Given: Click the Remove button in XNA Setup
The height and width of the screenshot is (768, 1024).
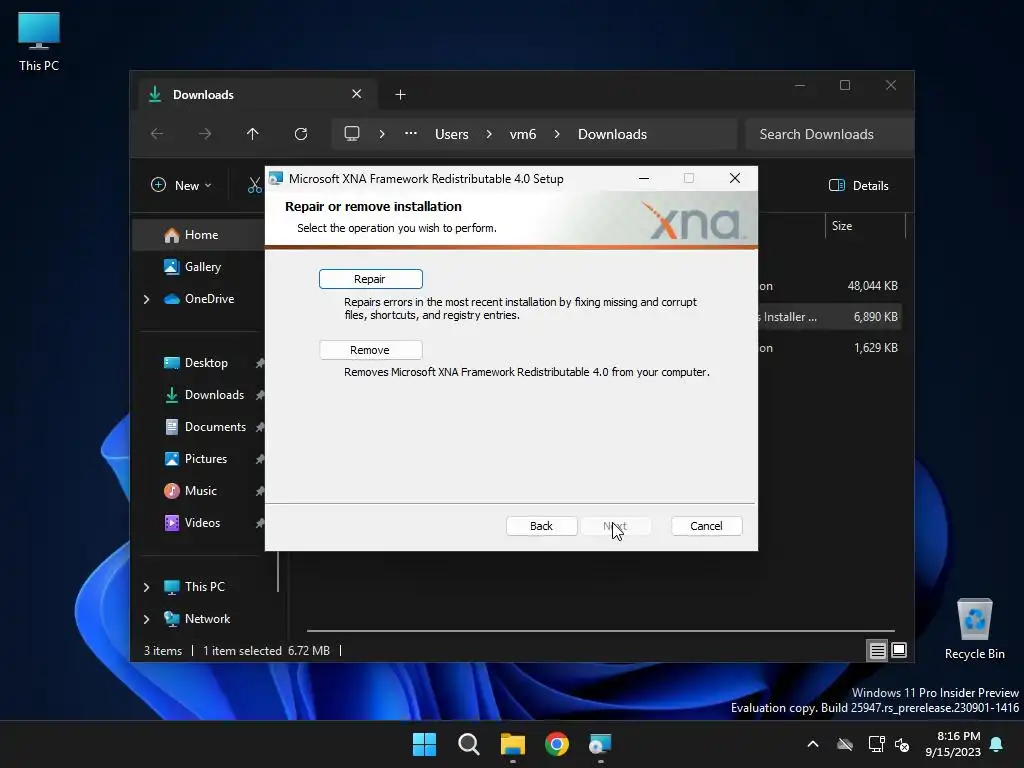Looking at the screenshot, I should coord(370,350).
